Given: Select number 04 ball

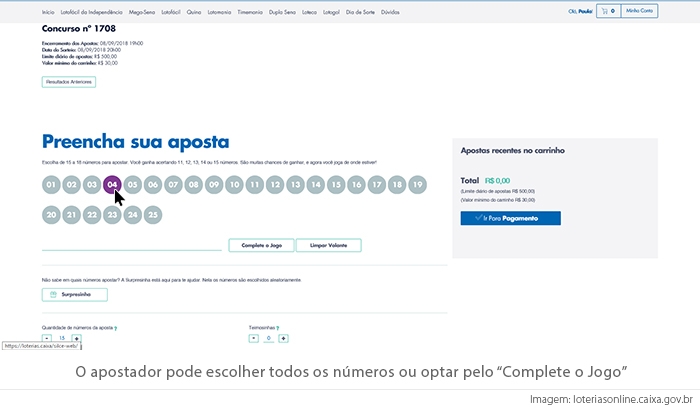Looking at the screenshot, I should click(112, 185).
